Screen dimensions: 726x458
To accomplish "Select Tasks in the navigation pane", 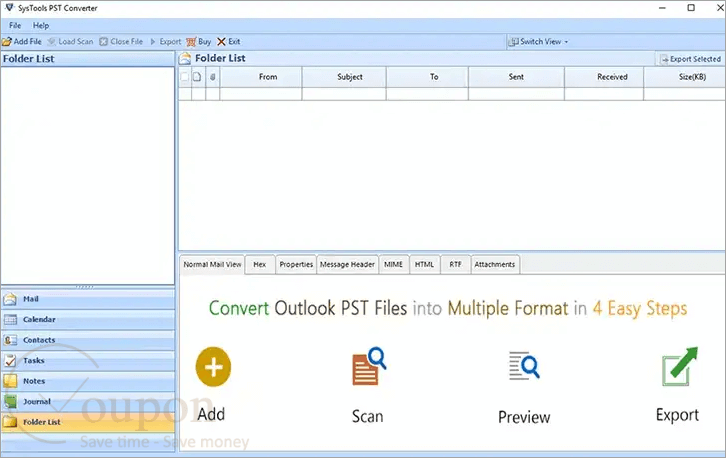I will [88, 361].
